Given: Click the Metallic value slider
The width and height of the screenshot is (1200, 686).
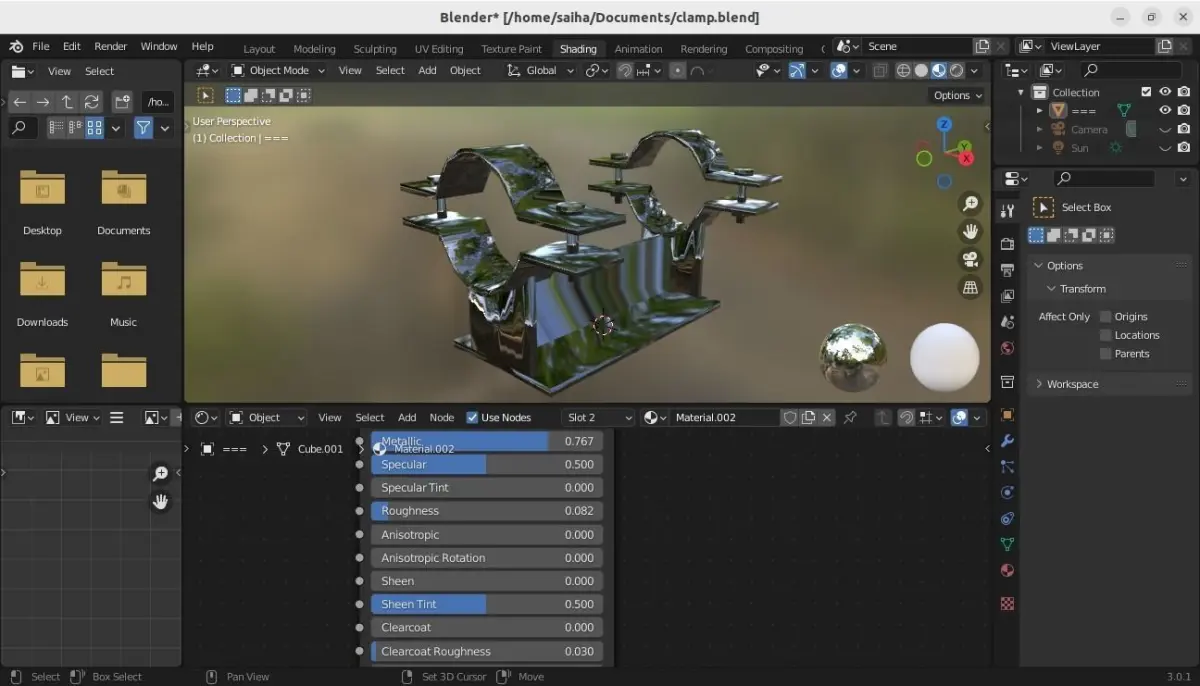Looking at the screenshot, I should coord(487,441).
